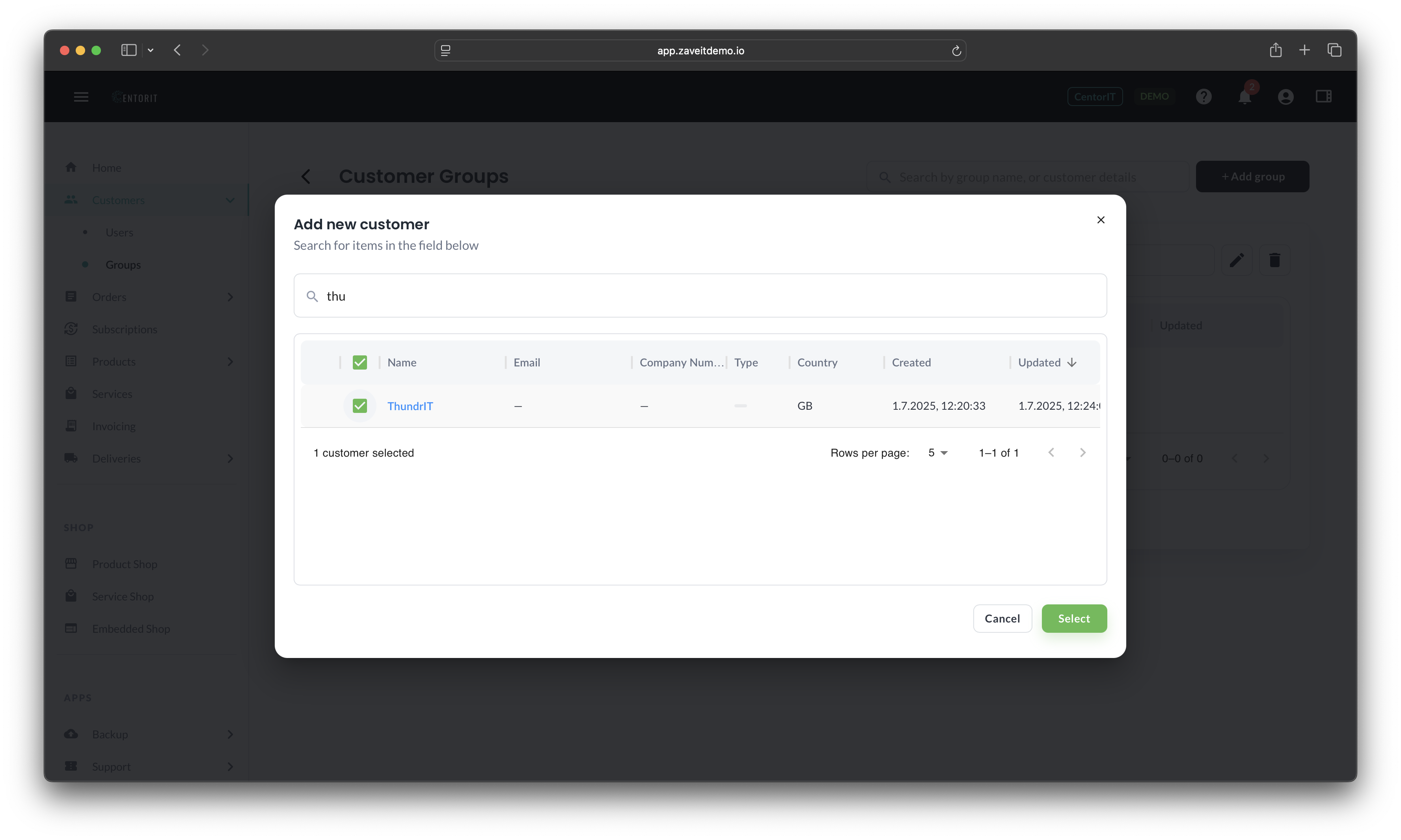Click the customer search field containing thu
Viewport: 1401px width, 840px height.
[700, 296]
